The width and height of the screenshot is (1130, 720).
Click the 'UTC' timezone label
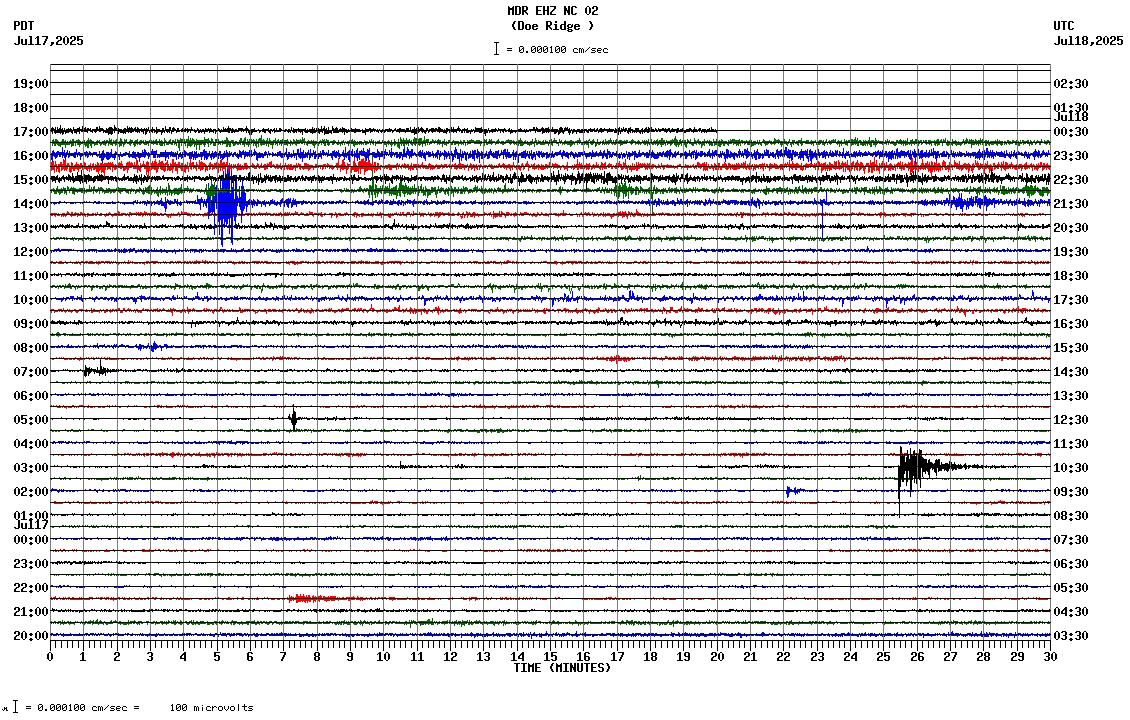coord(1063,26)
